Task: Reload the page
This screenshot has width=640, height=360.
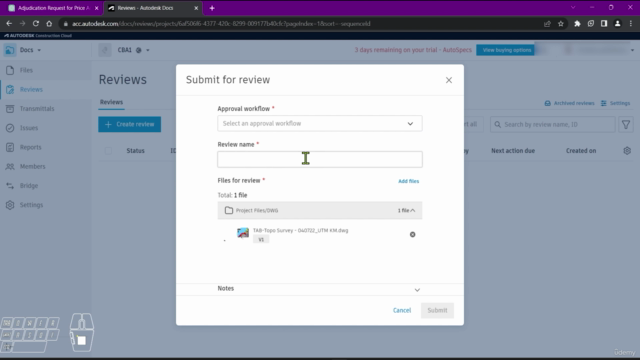Action: [x=36, y=24]
